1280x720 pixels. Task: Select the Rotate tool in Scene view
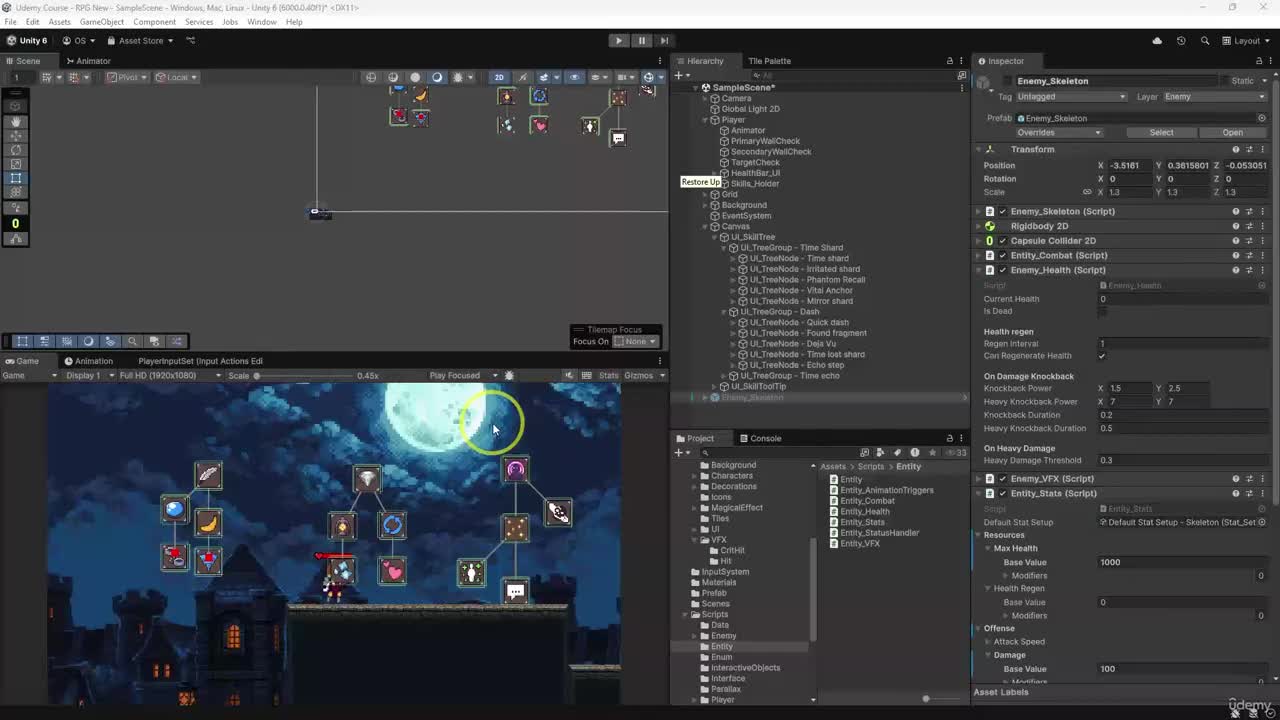[15, 150]
